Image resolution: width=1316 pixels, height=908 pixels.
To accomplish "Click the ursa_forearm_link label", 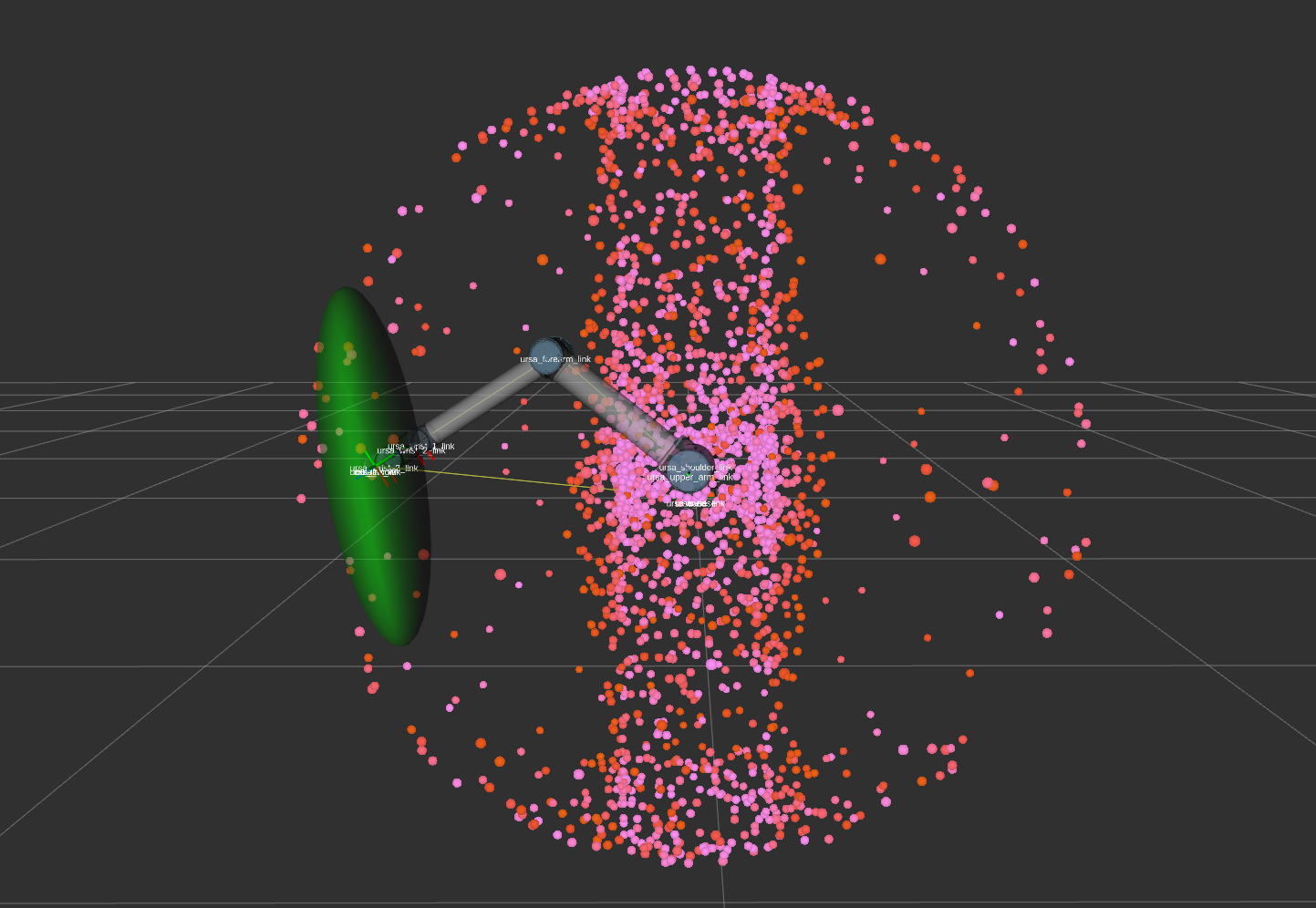I will tap(555, 359).
